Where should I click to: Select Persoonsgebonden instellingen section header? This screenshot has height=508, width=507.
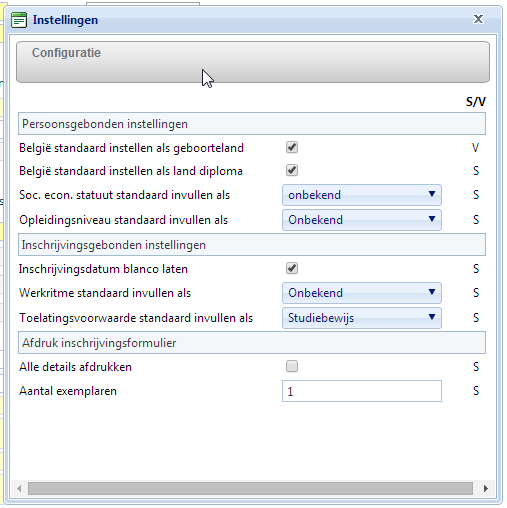(252, 124)
